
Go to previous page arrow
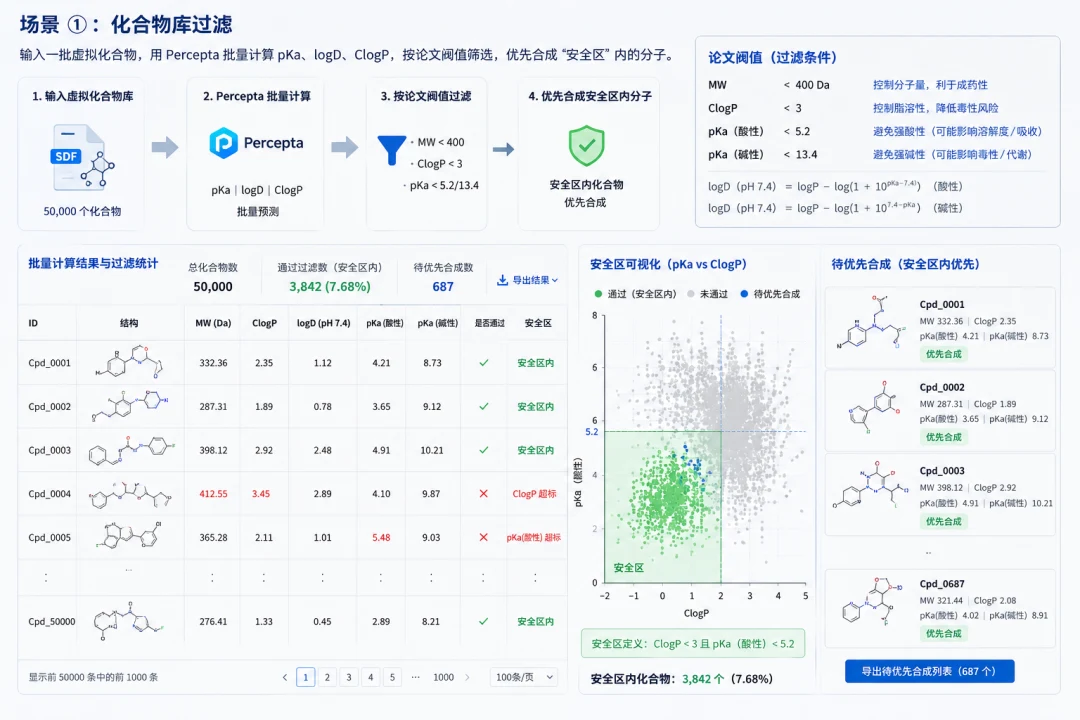(284, 677)
